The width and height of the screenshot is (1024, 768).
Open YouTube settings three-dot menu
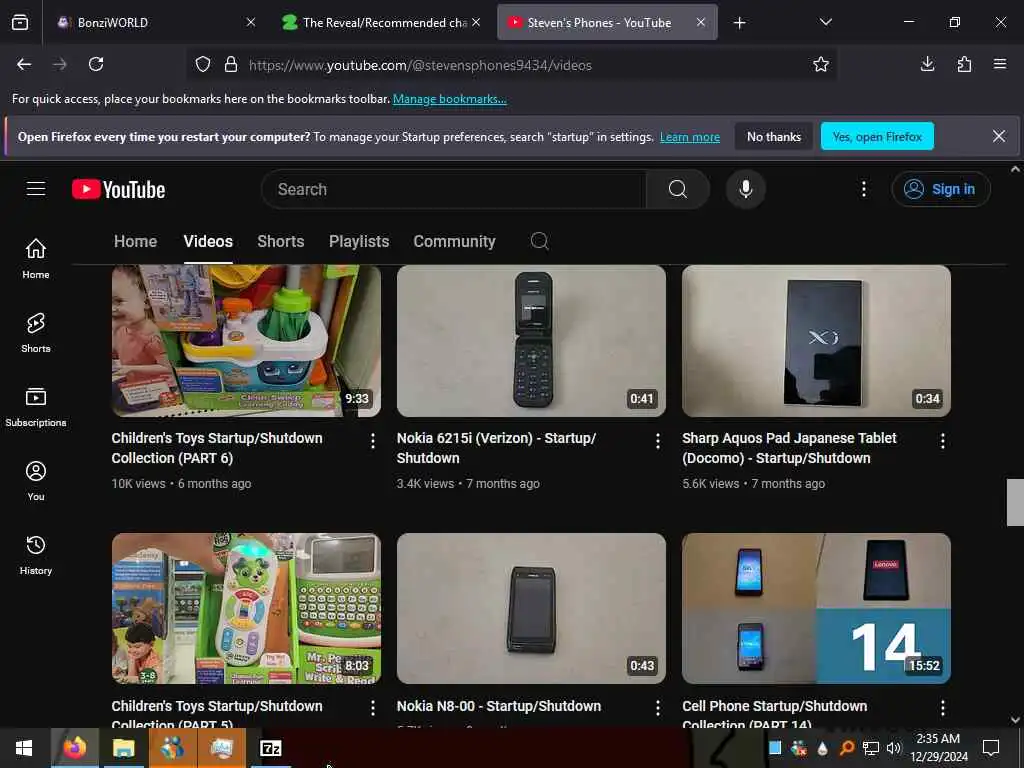coord(863,189)
